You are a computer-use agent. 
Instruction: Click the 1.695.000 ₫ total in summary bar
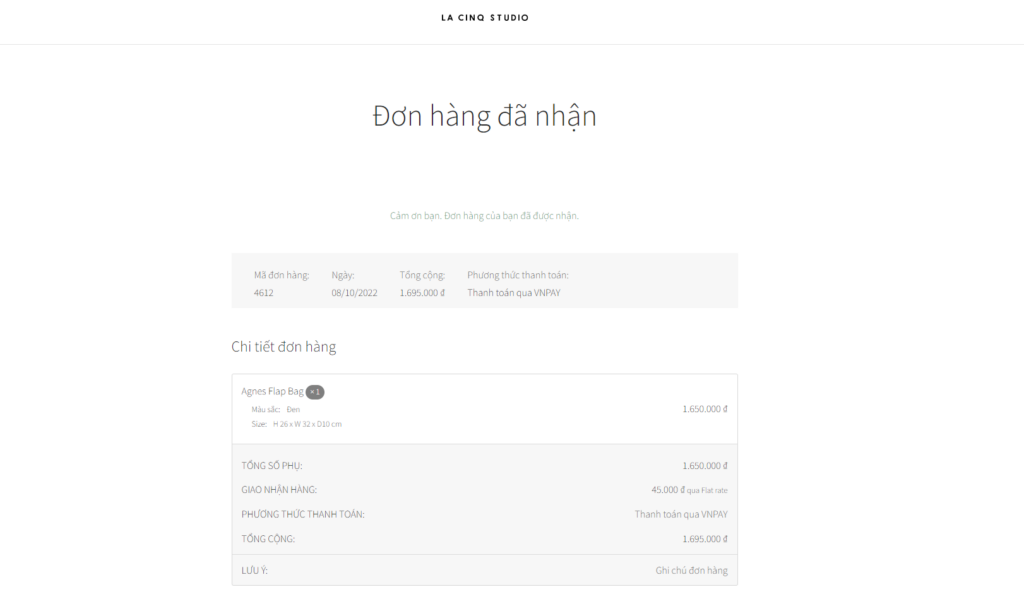(422, 293)
